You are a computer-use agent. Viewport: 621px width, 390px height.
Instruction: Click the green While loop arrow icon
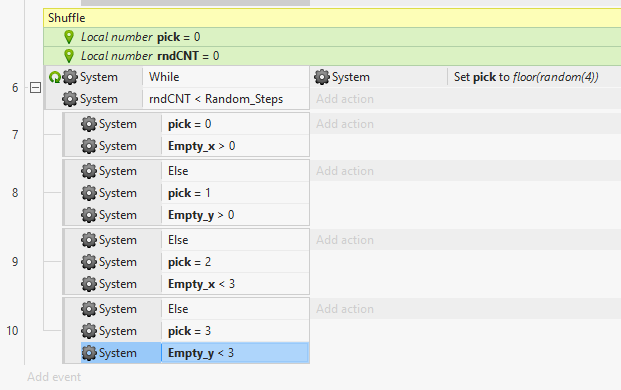point(54,77)
